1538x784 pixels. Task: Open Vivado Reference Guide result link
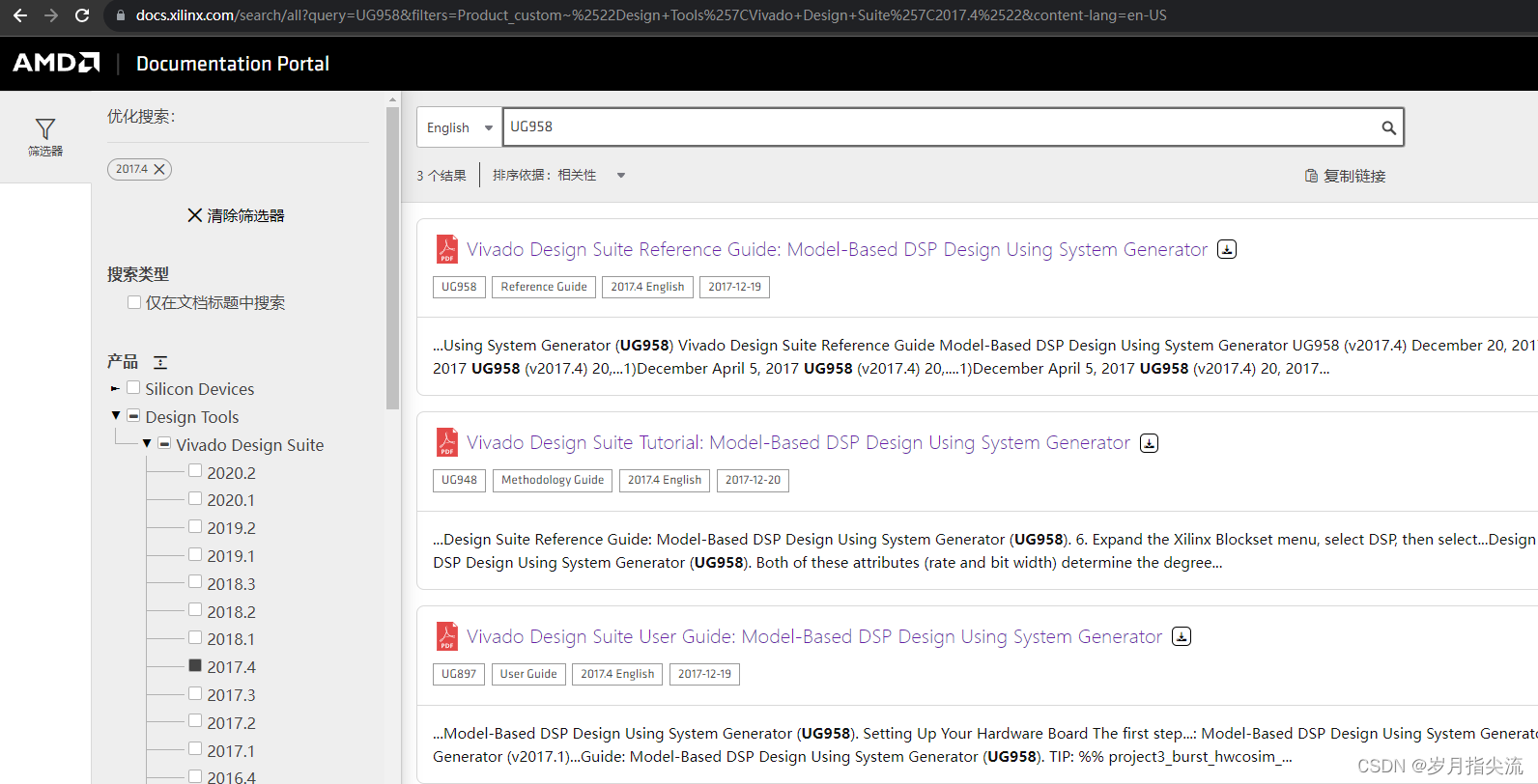pos(837,249)
